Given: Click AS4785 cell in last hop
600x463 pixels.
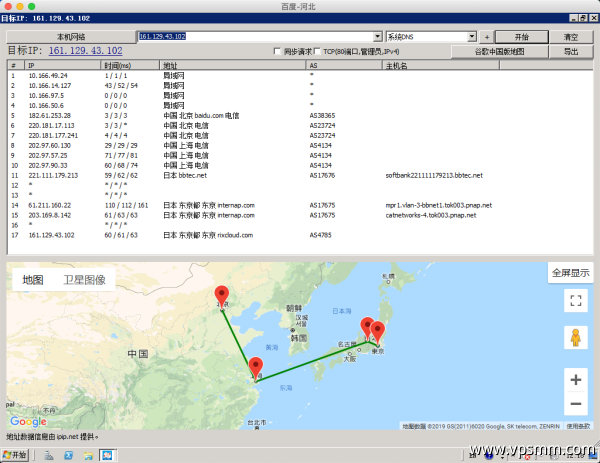Looking at the screenshot, I should pos(320,235).
